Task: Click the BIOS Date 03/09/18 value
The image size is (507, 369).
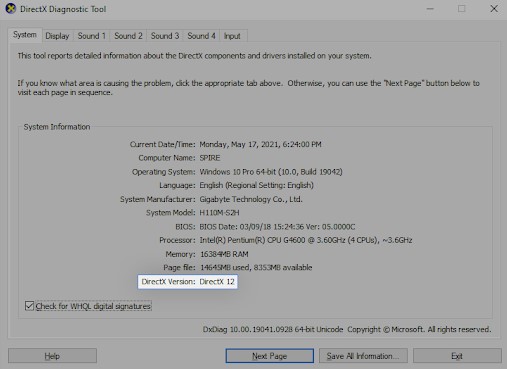Action: tap(277, 227)
